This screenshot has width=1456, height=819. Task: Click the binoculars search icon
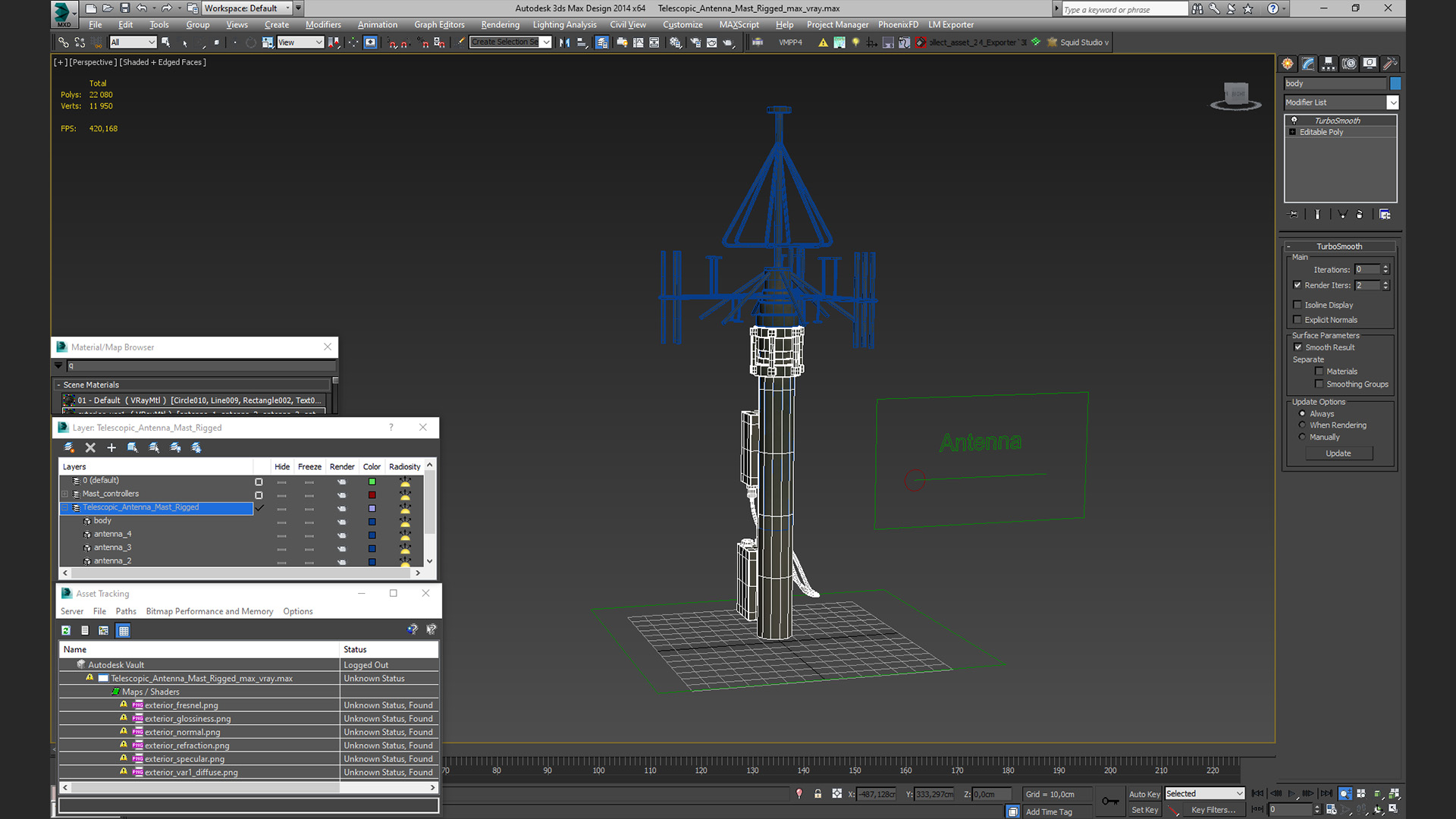(1197, 8)
